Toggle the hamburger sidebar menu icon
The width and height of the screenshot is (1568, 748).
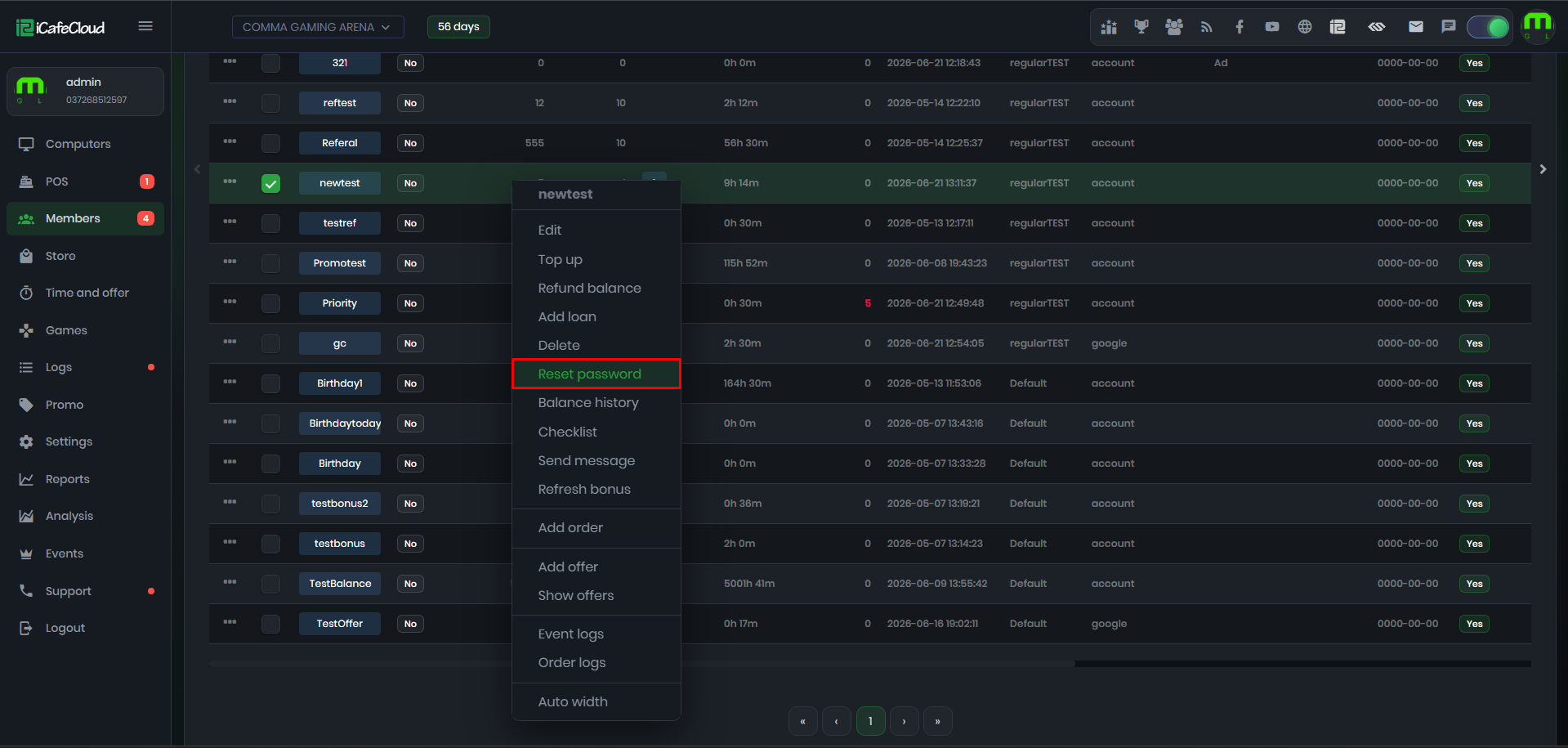pos(145,26)
